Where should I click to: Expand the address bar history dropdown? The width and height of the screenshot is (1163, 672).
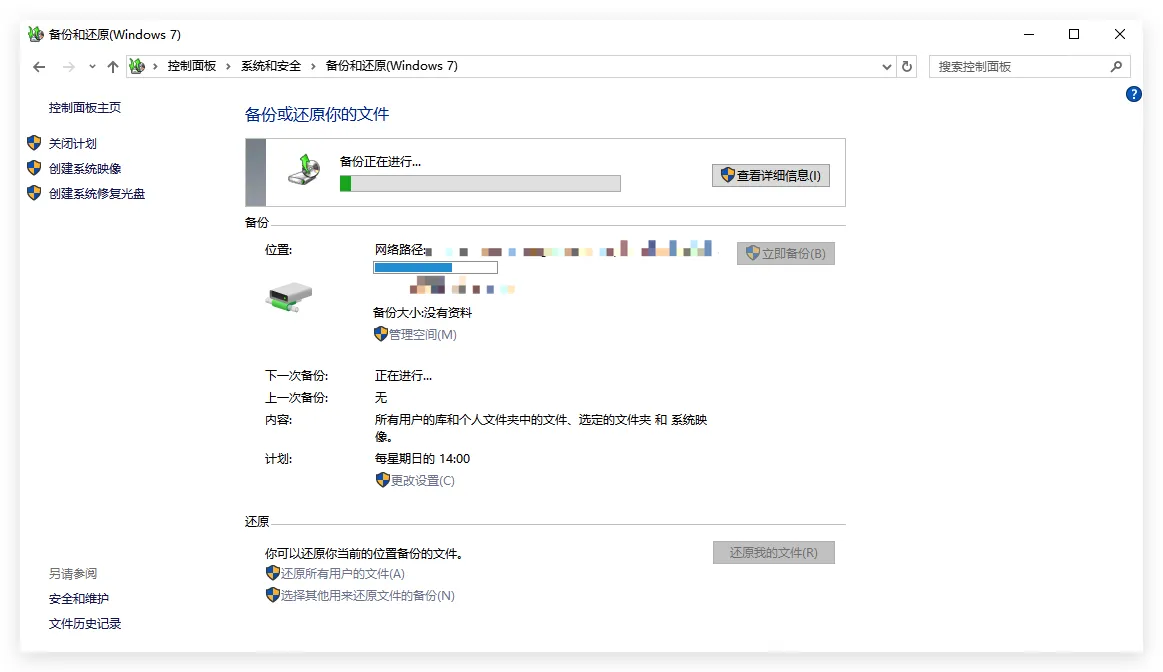point(887,67)
